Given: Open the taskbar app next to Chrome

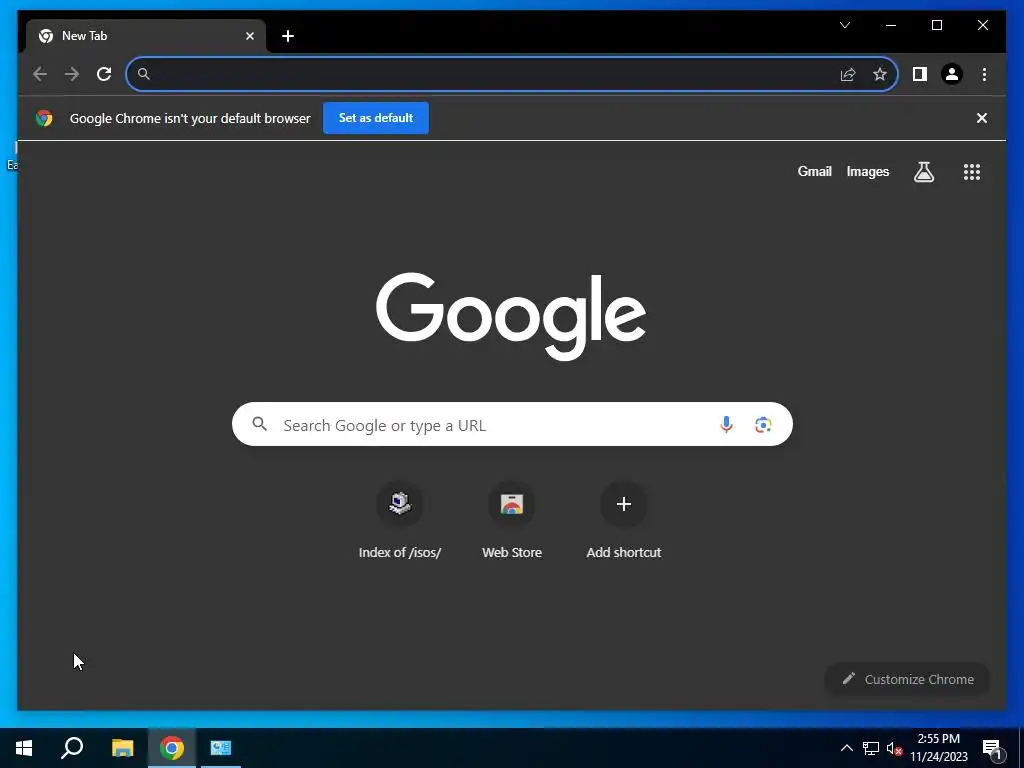Looking at the screenshot, I should [x=221, y=748].
